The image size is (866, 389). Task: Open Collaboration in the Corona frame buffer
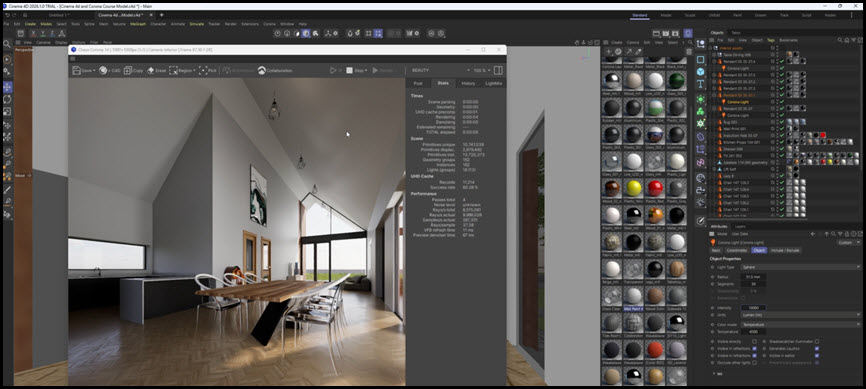click(x=274, y=71)
